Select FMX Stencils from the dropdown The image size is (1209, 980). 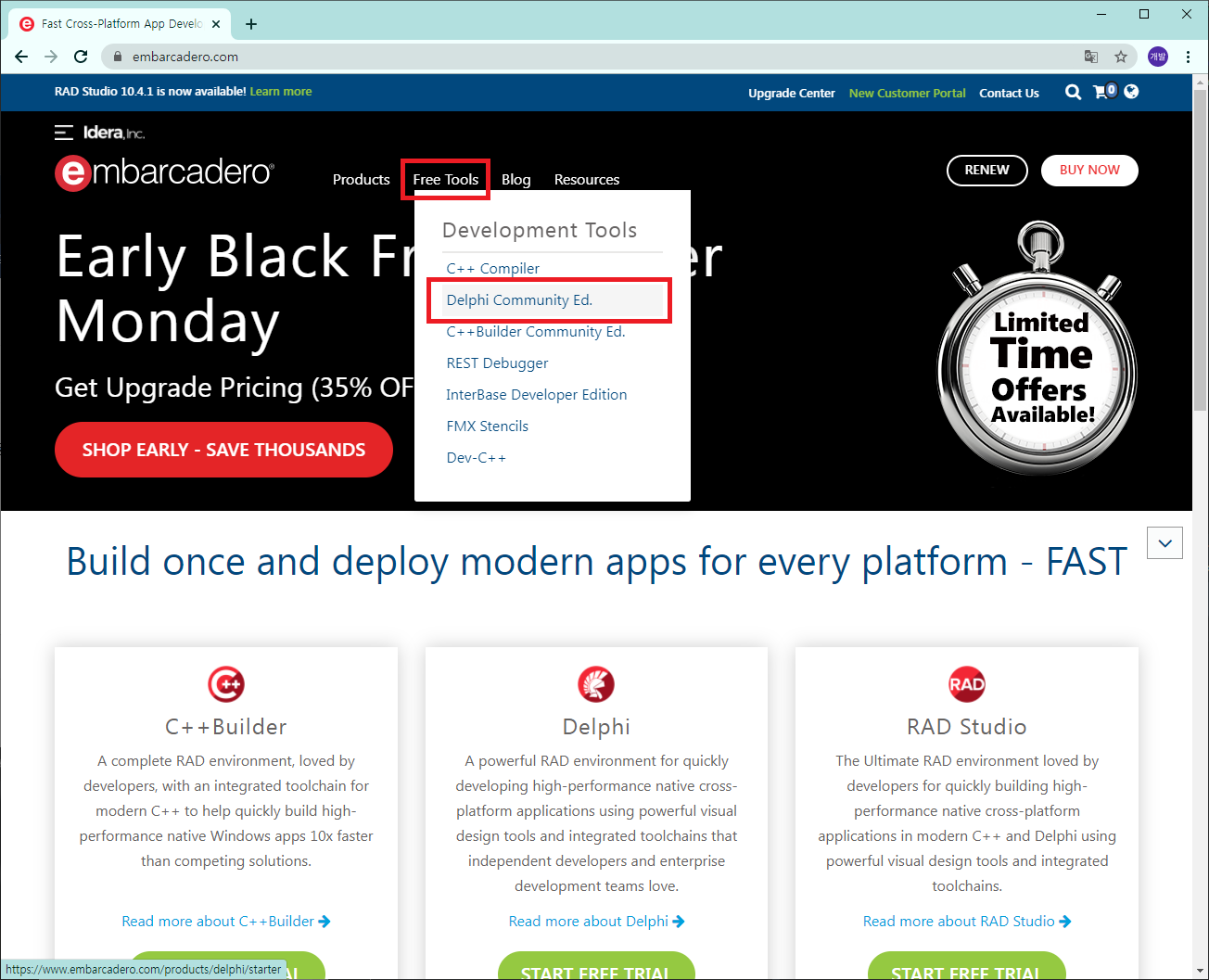click(x=488, y=426)
